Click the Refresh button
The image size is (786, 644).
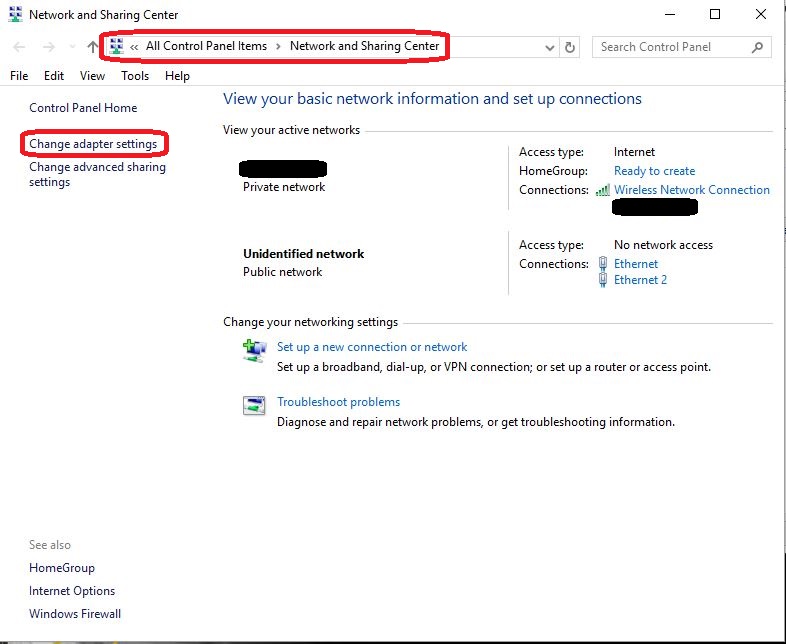(x=569, y=47)
